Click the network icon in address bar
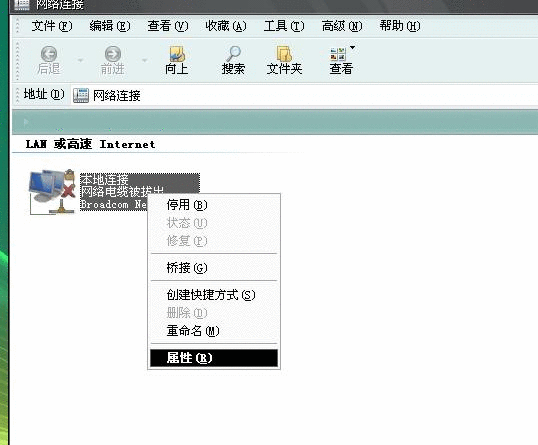 tap(81, 95)
